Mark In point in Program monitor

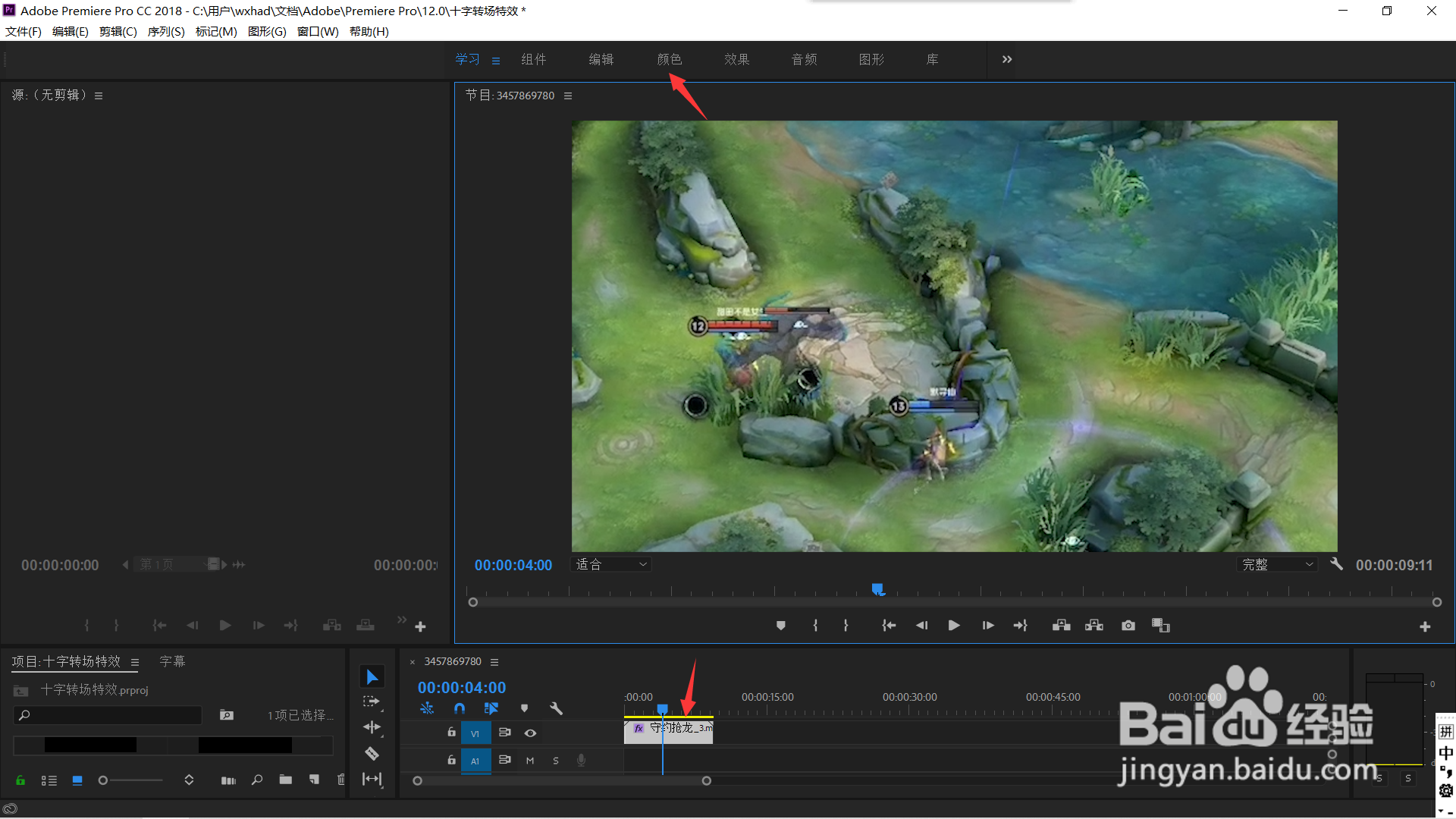815,626
